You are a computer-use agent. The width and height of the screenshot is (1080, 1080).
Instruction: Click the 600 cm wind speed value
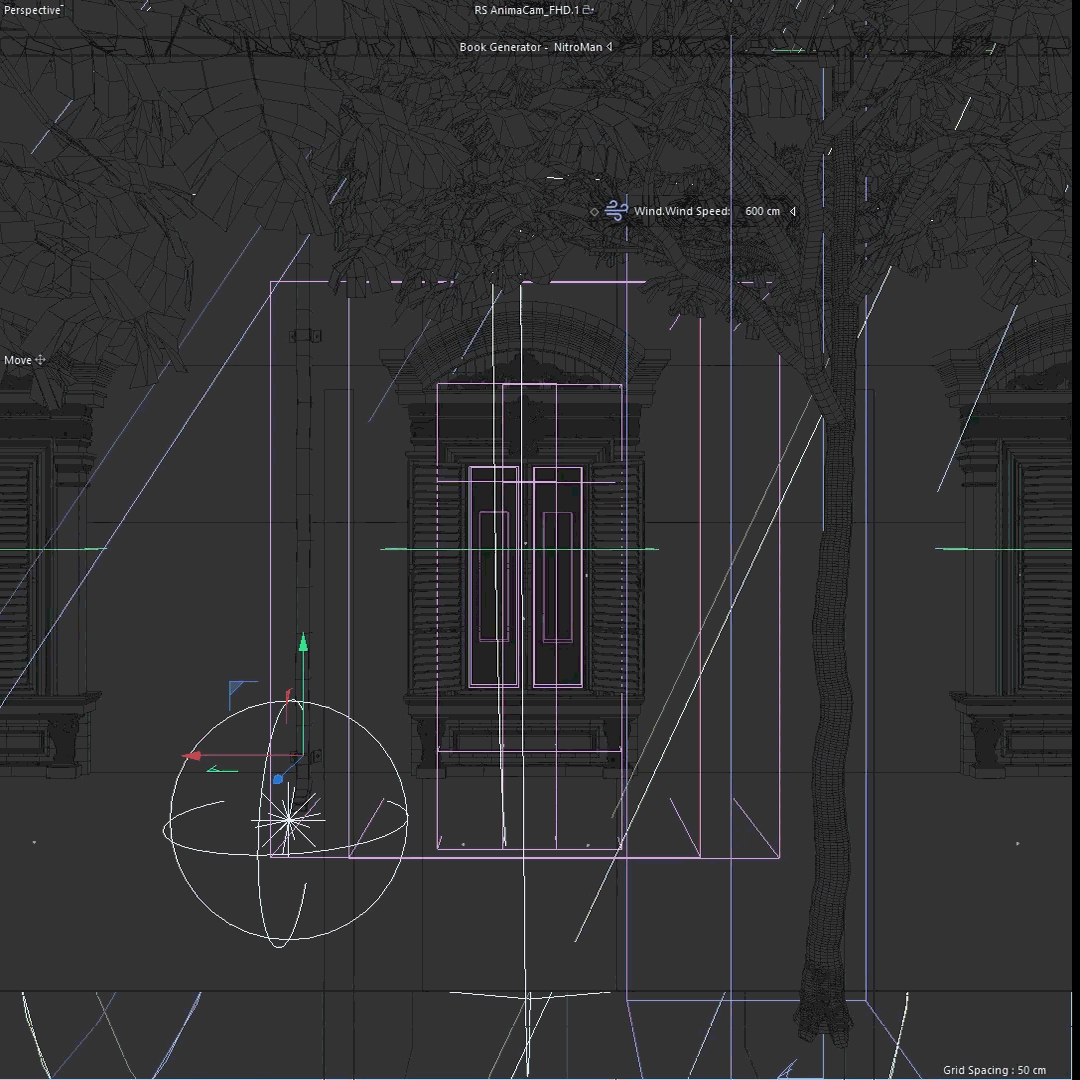click(762, 211)
